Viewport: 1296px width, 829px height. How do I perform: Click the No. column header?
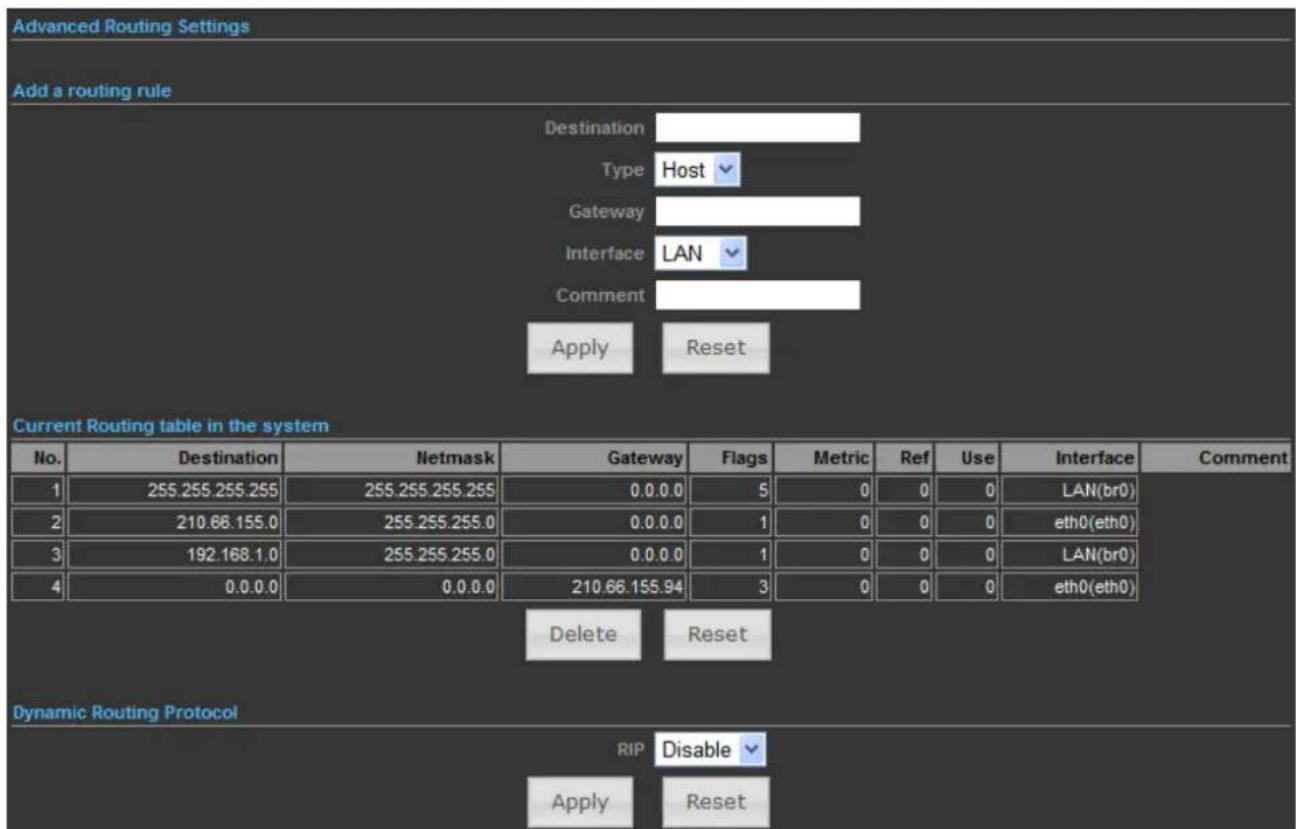[x=39, y=458]
